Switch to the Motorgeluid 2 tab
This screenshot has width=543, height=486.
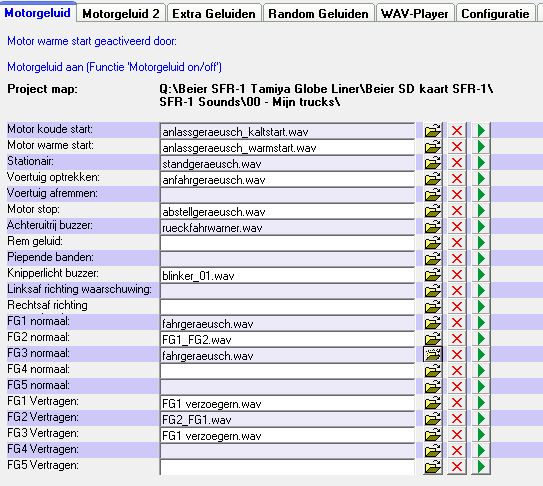(x=121, y=14)
